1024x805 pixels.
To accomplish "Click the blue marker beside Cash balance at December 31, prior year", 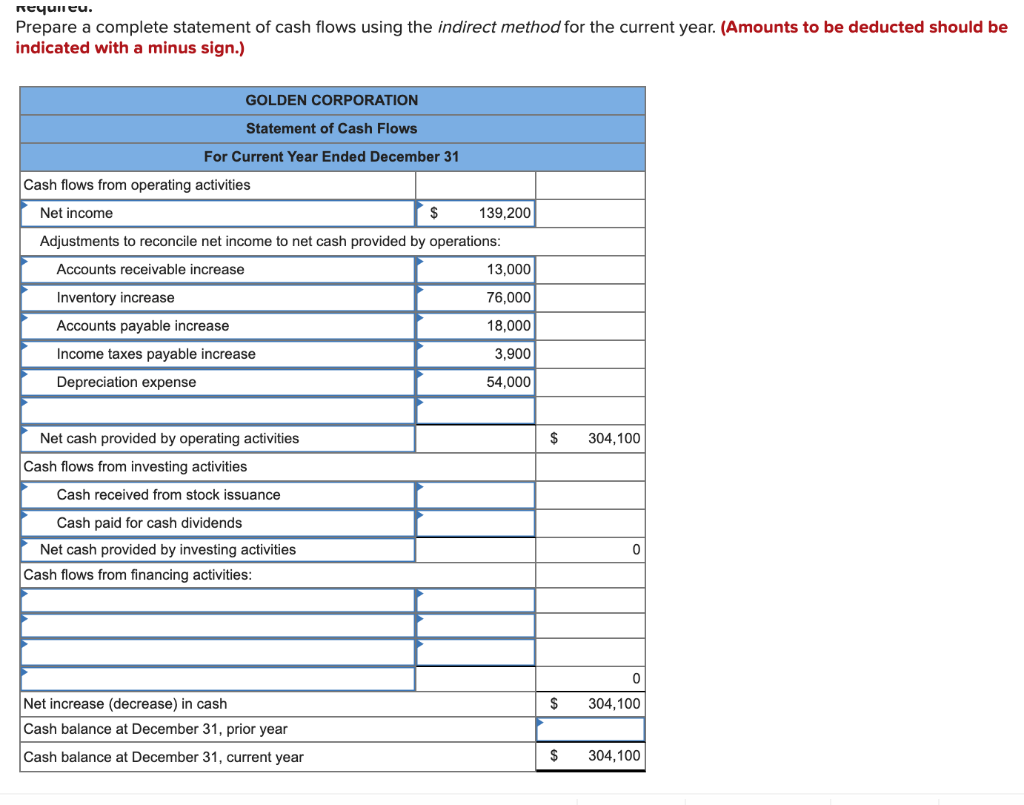I will tap(540, 724).
